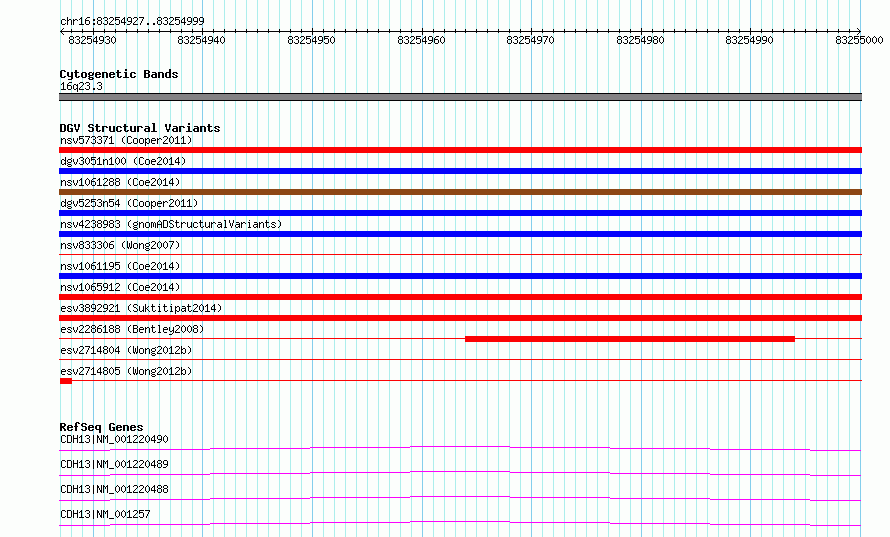The width and height of the screenshot is (890, 537).
Task: Click the Cytogenetic Bands track title
Action: (x=119, y=74)
